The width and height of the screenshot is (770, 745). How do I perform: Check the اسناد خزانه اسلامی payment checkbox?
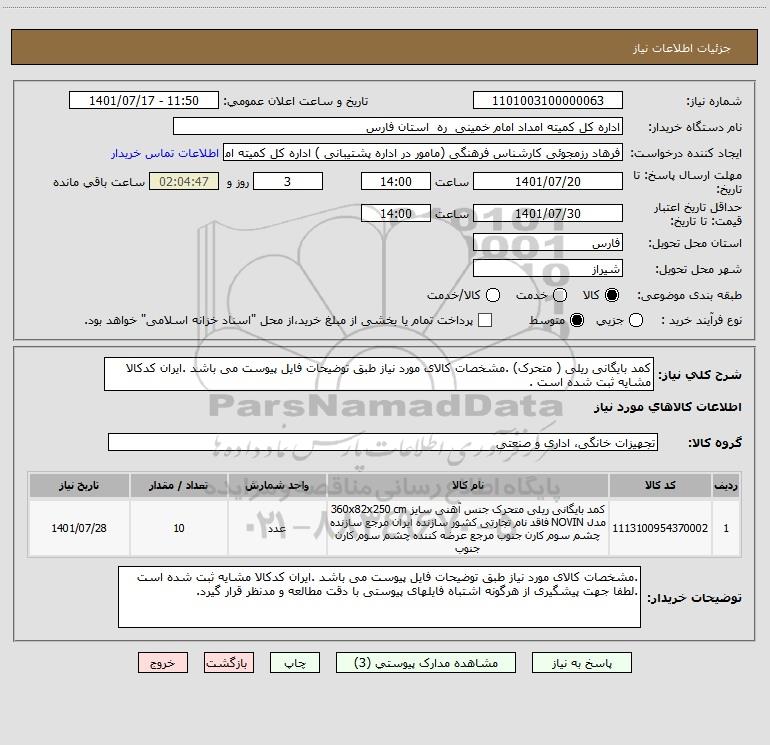pyautogui.click(x=485, y=320)
